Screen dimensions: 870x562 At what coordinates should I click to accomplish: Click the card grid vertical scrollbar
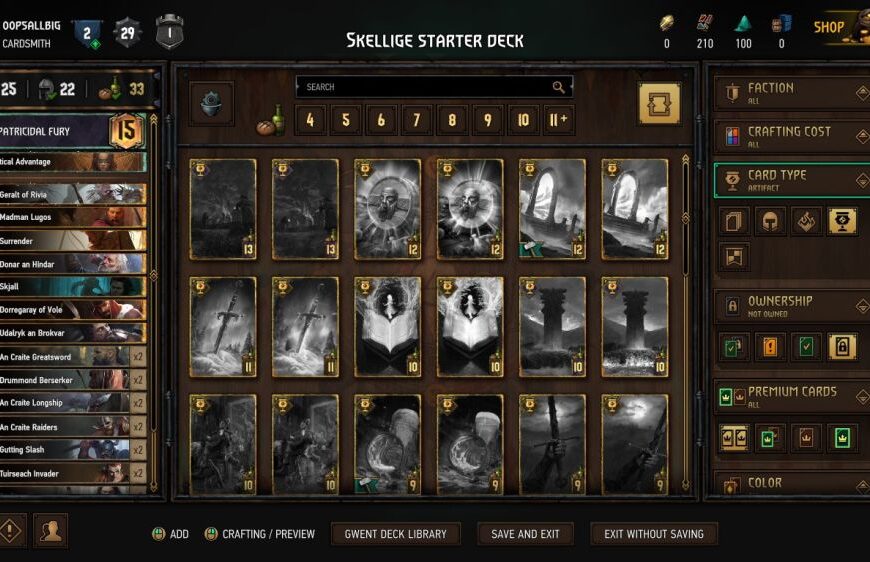click(x=686, y=322)
